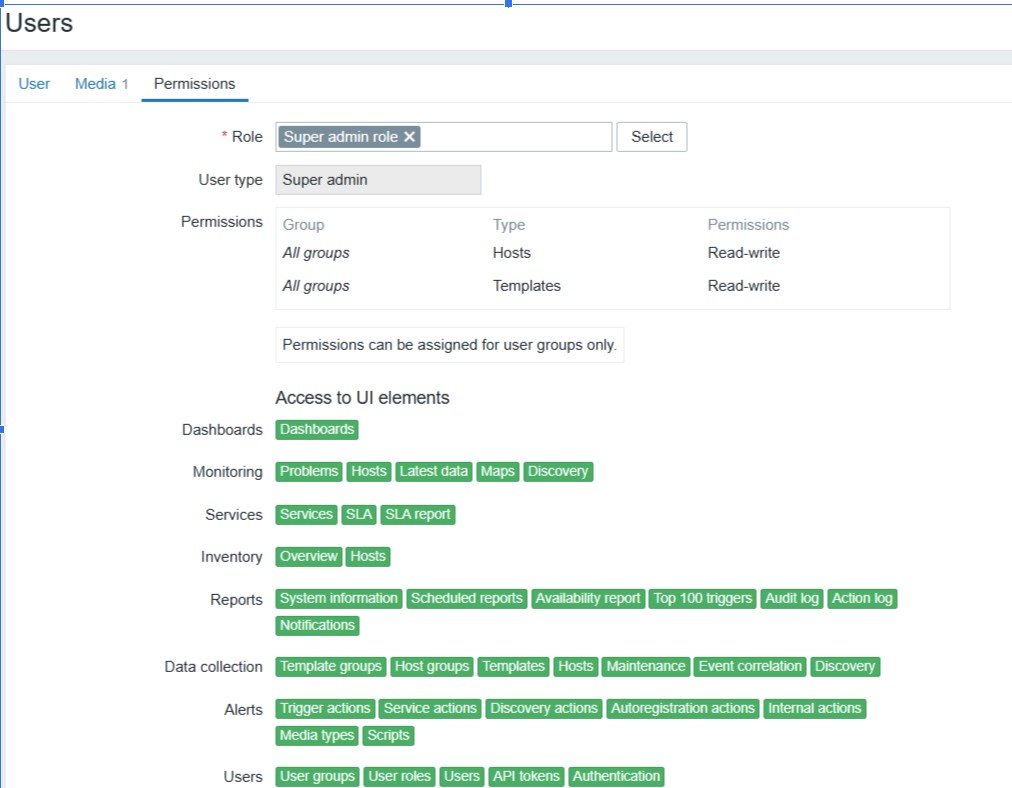Select the Permissions tab
Screen dimensions: 1012x788
click(194, 84)
